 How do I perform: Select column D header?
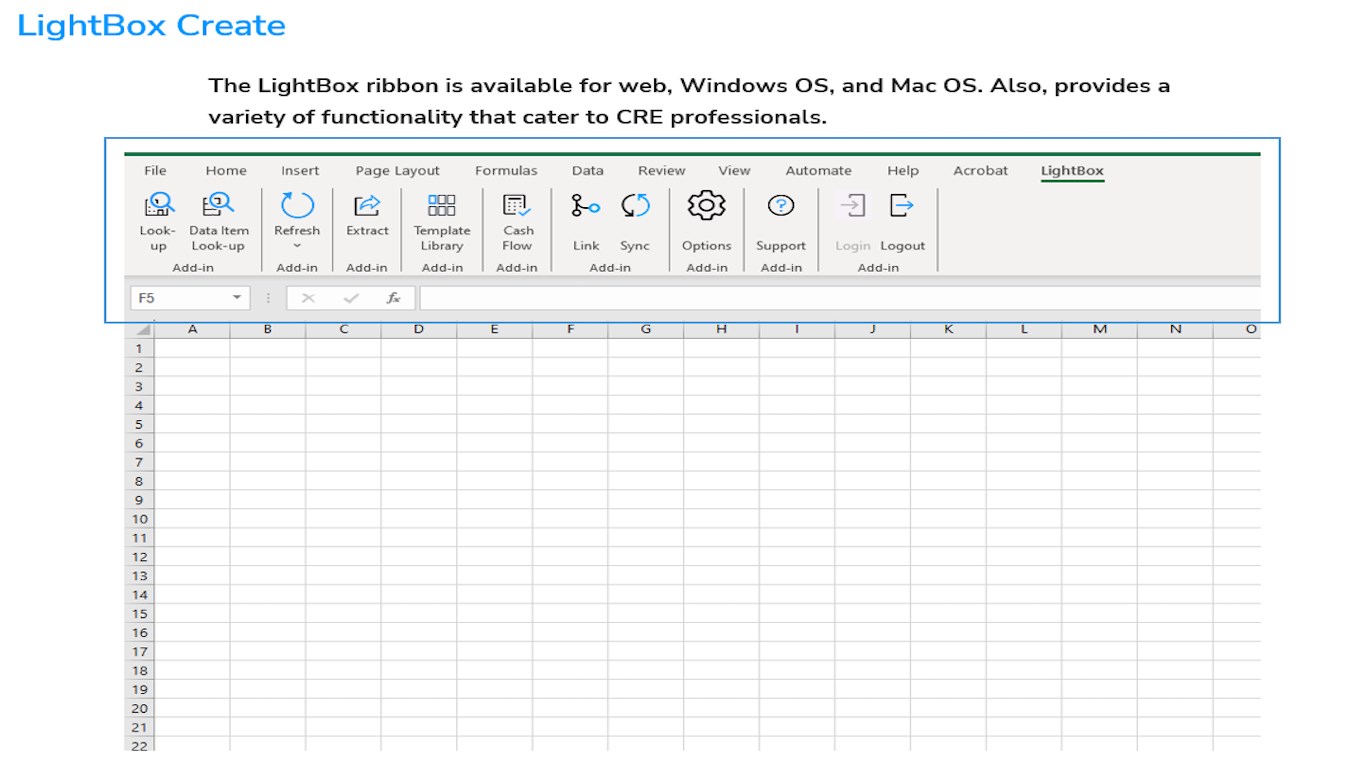(419, 329)
